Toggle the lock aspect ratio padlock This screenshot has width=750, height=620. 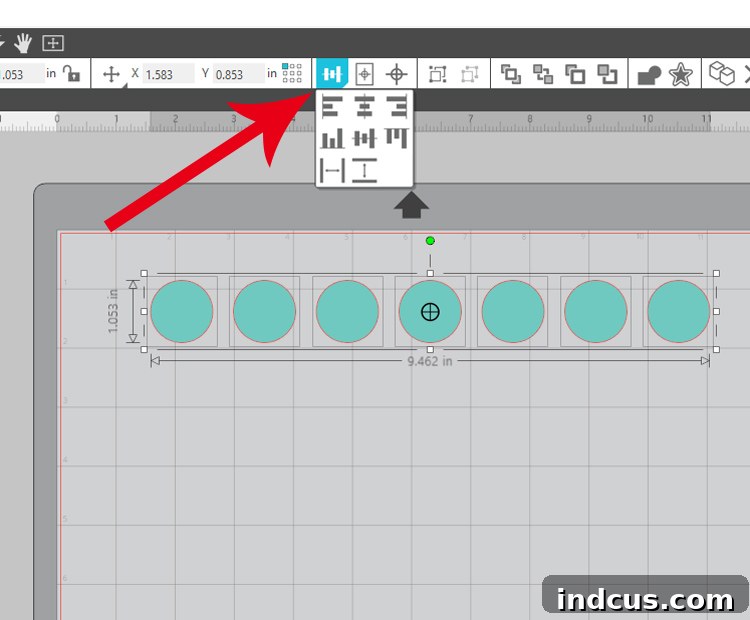coord(72,74)
